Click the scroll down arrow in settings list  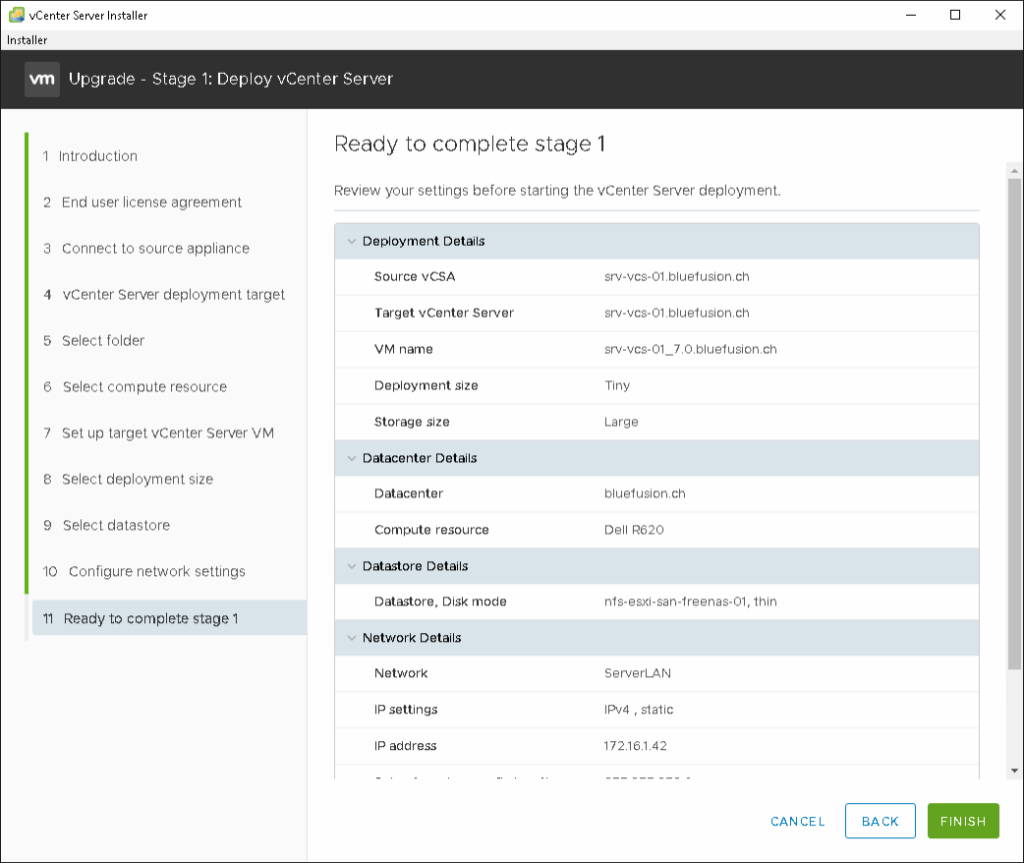pos(1015,771)
